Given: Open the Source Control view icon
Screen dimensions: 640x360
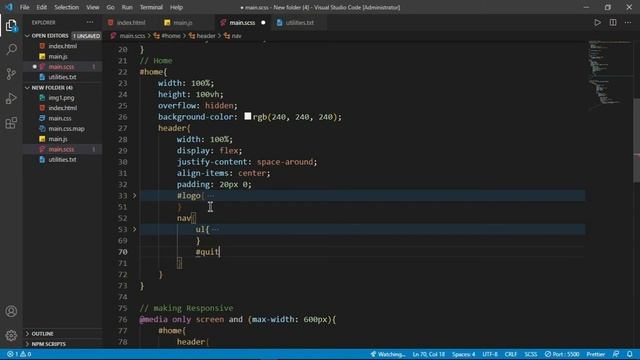Looking at the screenshot, I should tap(11, 74).
